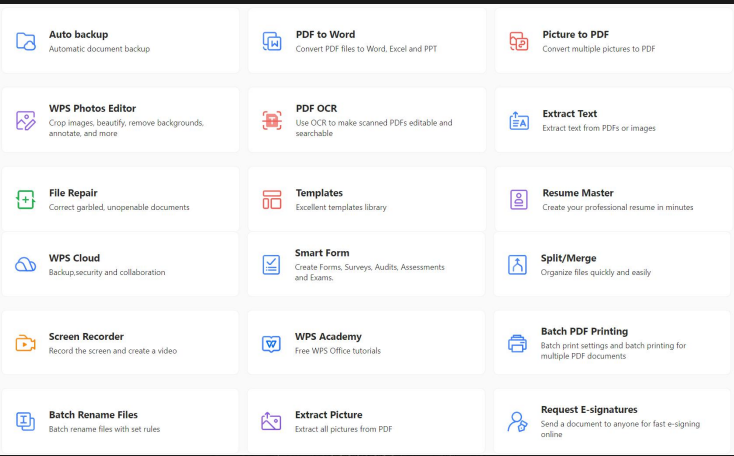The image size is (734, 456).
Task: Click the Picture to PDF icon
Action: click(x=519, y=41)
